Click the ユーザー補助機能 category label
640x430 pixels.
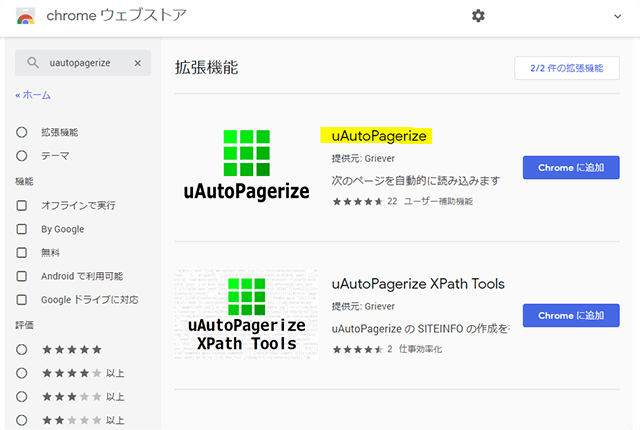click(438, 201)
